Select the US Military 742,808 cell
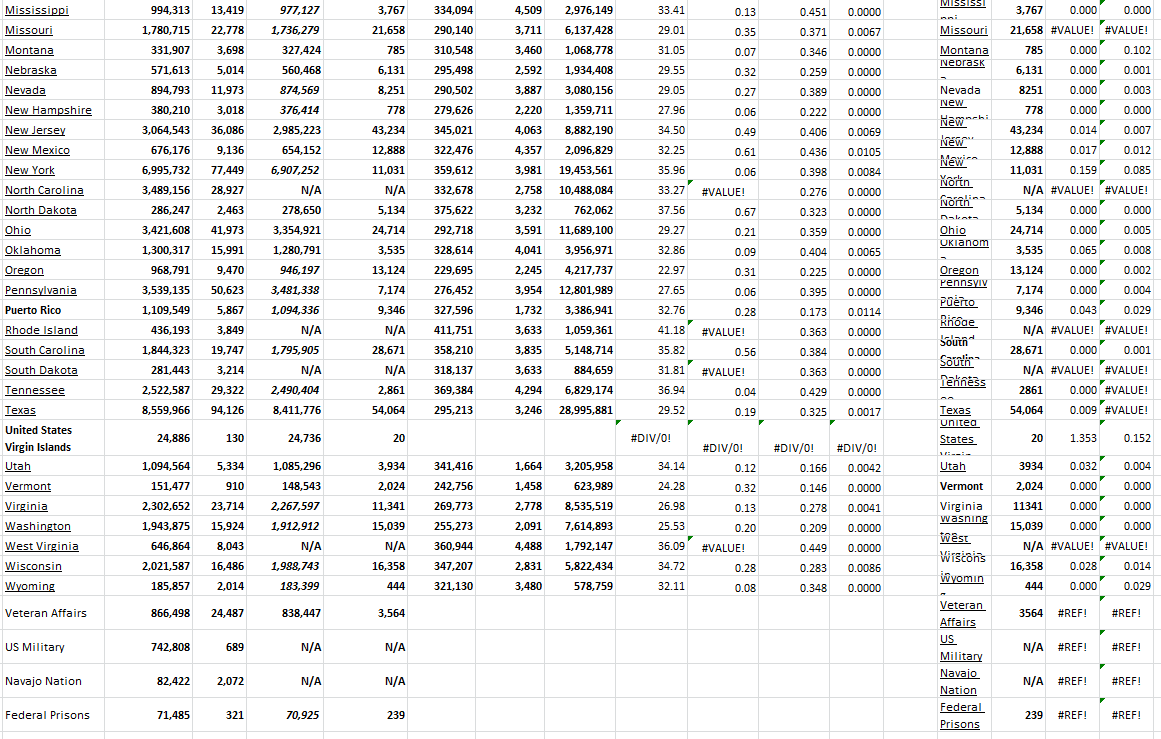Viewport: 1161px width, 739px height. [x=165, y=647]
